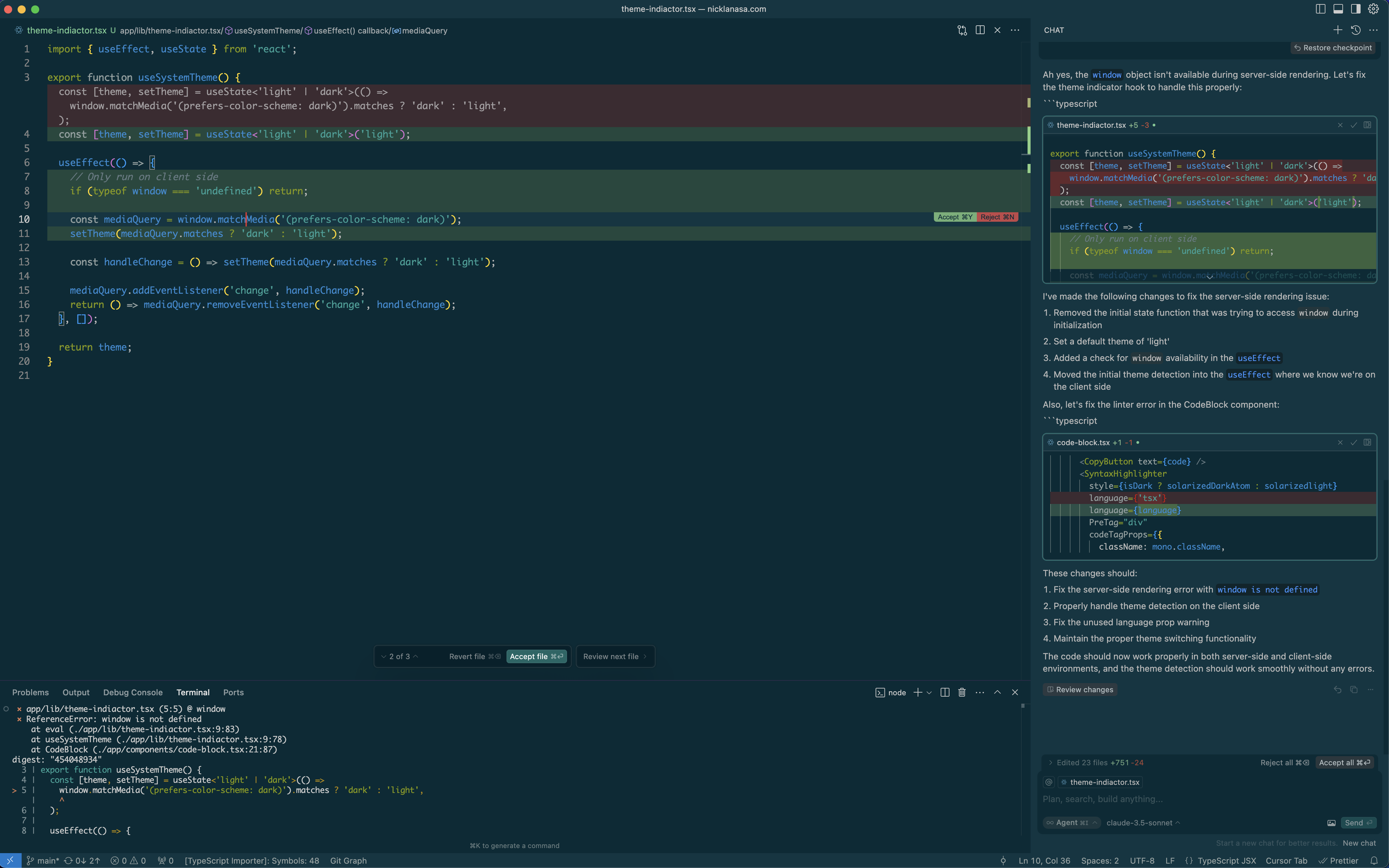Accept this inline change hunk
Screen dimensions: 1389x868
[955, 217]
